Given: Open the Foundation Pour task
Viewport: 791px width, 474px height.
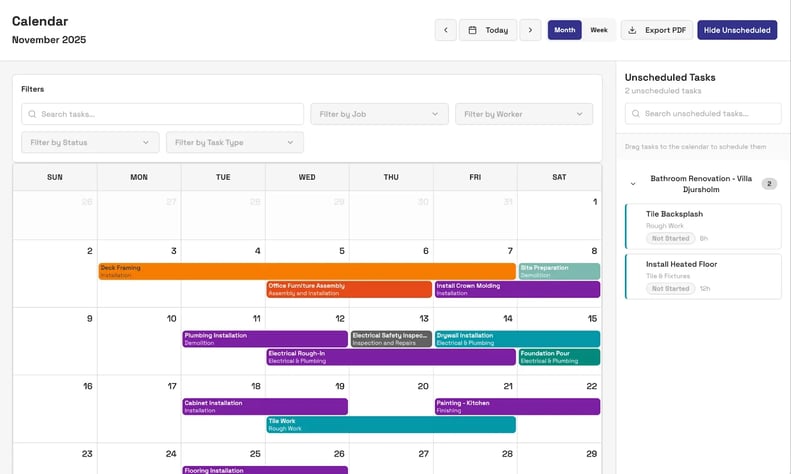Looking at the screenshot, I should coord(559,357).
